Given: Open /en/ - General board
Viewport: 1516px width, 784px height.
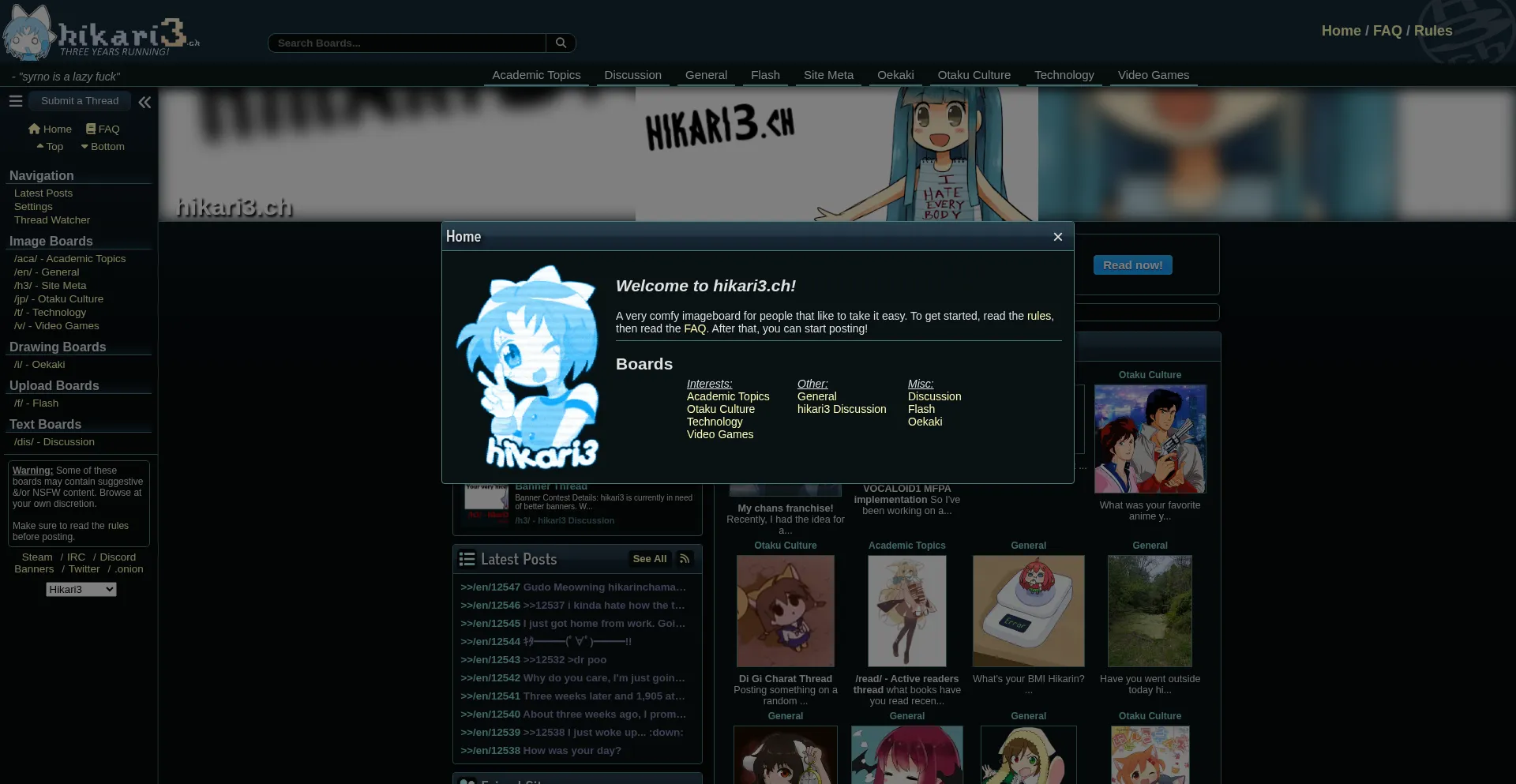Looking at the screenshot, I should click(x=47, y=272).
